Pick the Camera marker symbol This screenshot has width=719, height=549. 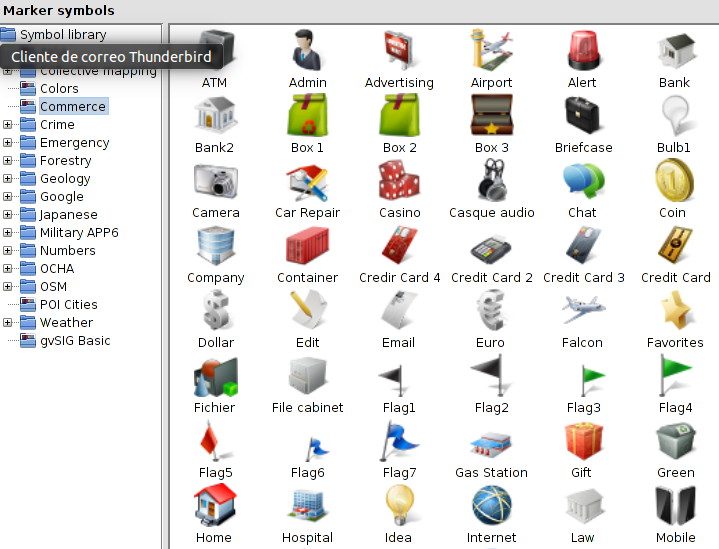point(215,183)
